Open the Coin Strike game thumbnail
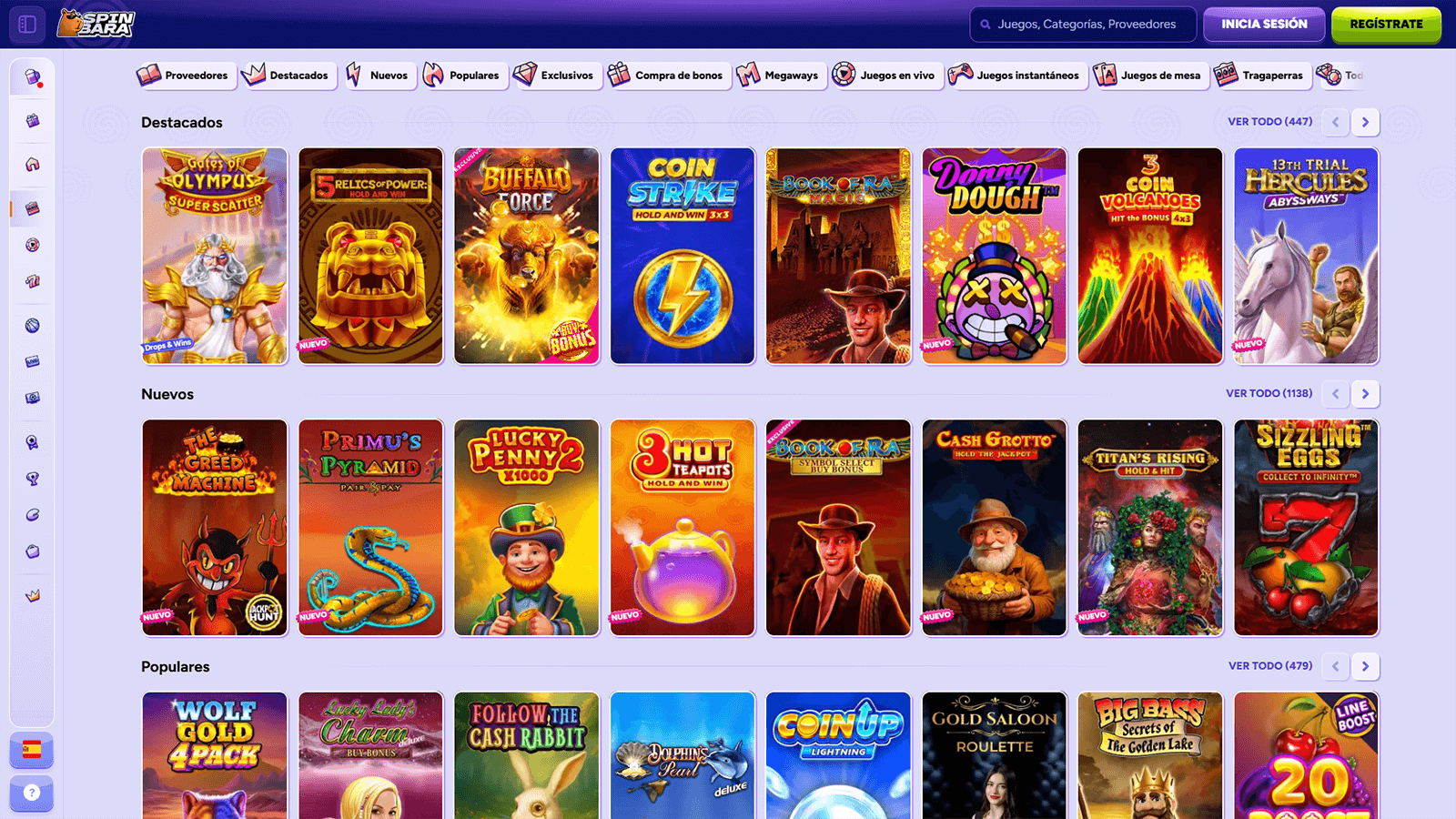This screenshot has height=819, width=1456. (682, 256)
